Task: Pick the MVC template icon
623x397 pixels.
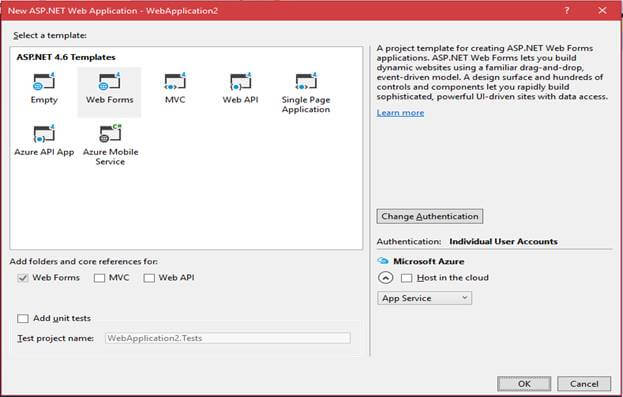Action: [x=175, y=81]
